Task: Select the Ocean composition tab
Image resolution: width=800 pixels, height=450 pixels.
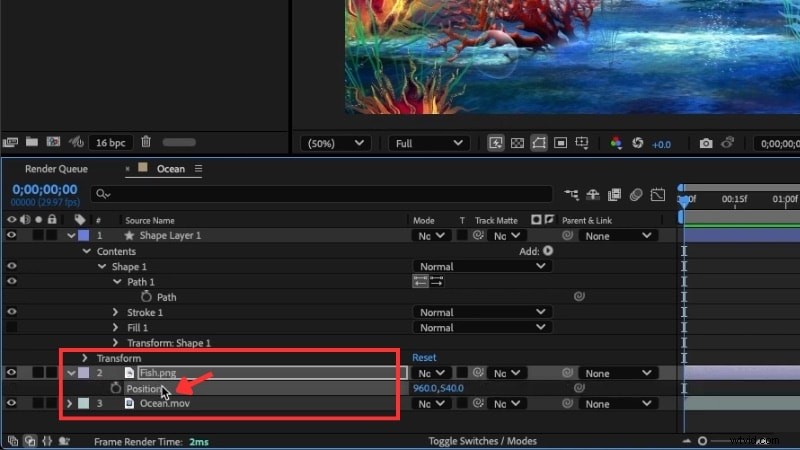Action: (x=171, y=169)
